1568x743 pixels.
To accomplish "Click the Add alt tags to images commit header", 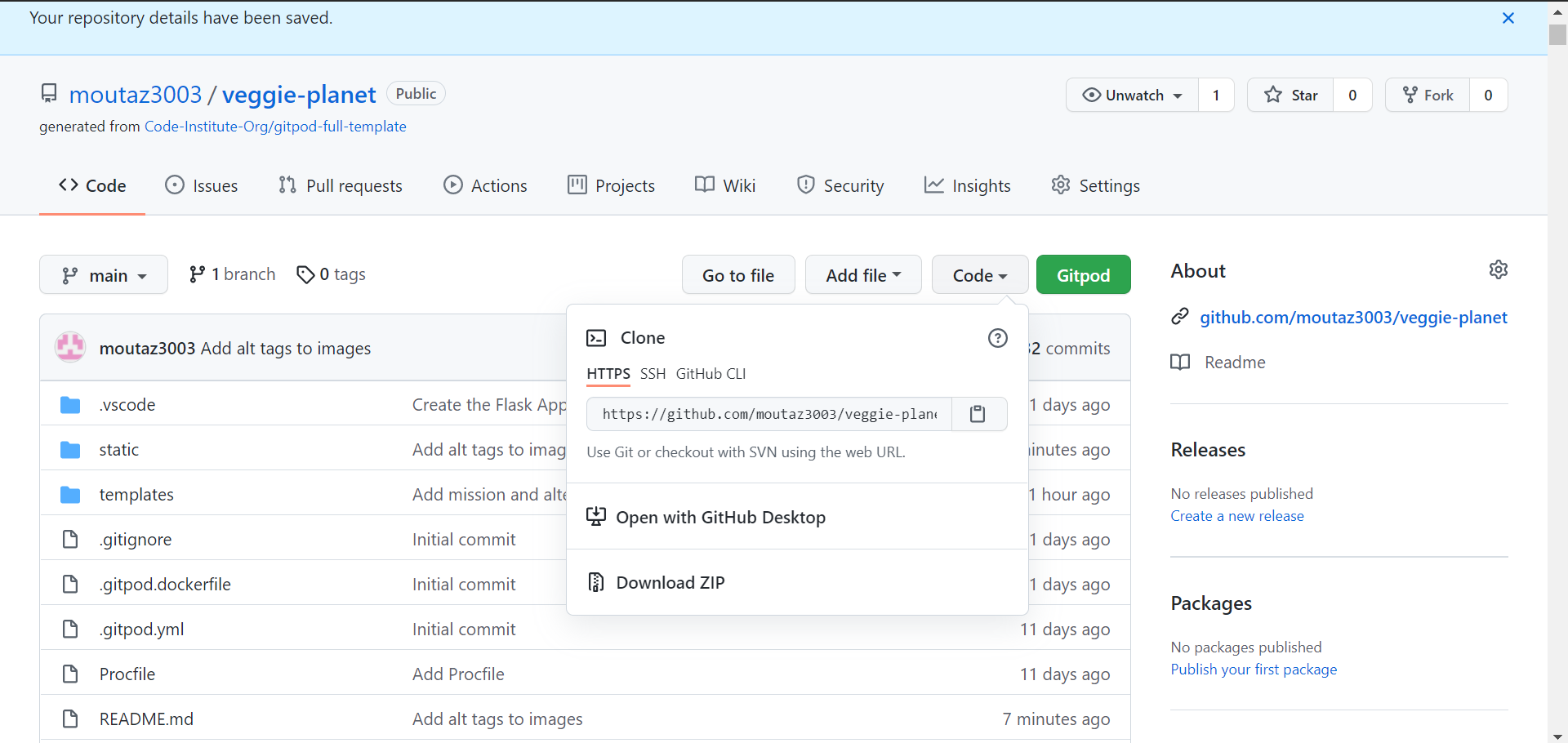I will [286, 349].
